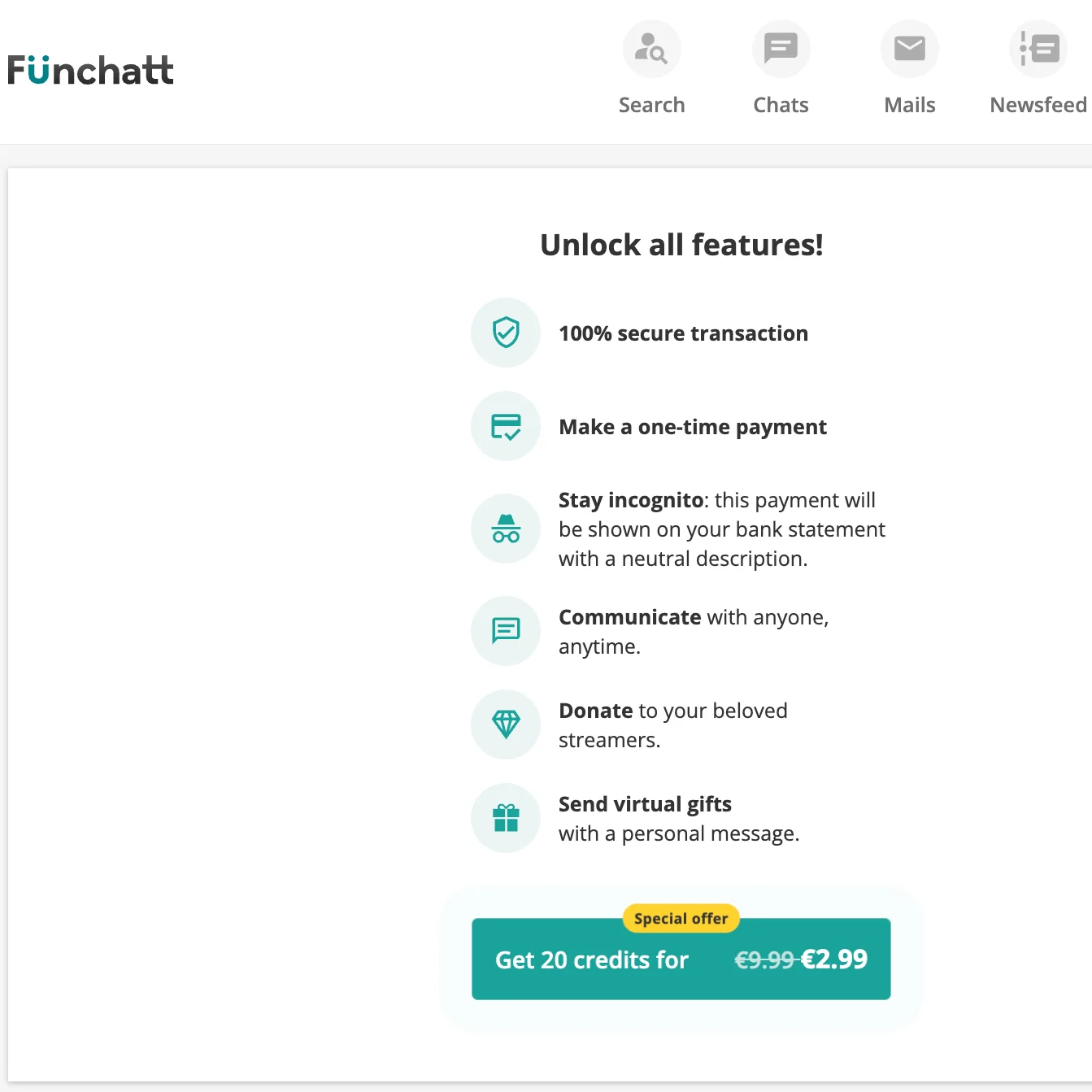The image size is (1092, 1092).
Task: Click the yellow Special offer badge
Action: 681,918
